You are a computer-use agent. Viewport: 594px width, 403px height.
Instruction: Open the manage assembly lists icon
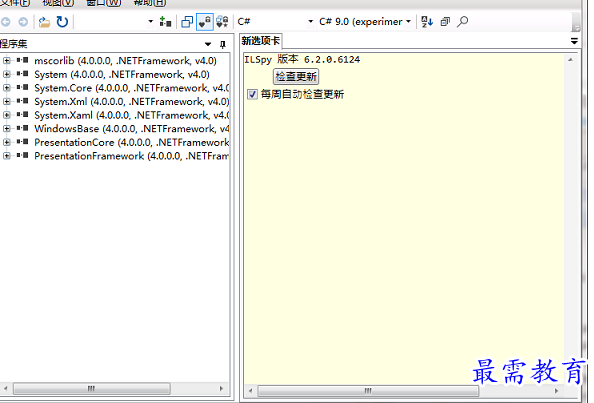(x=165, y=22)
